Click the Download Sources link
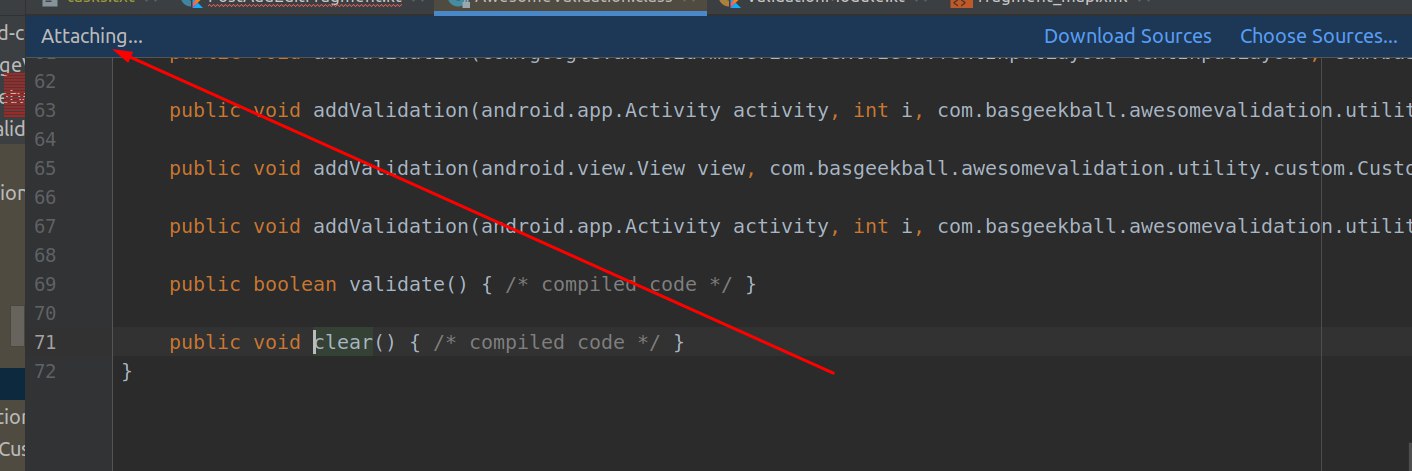Screen dimensions: 1412x471 tap(1127, 36)
